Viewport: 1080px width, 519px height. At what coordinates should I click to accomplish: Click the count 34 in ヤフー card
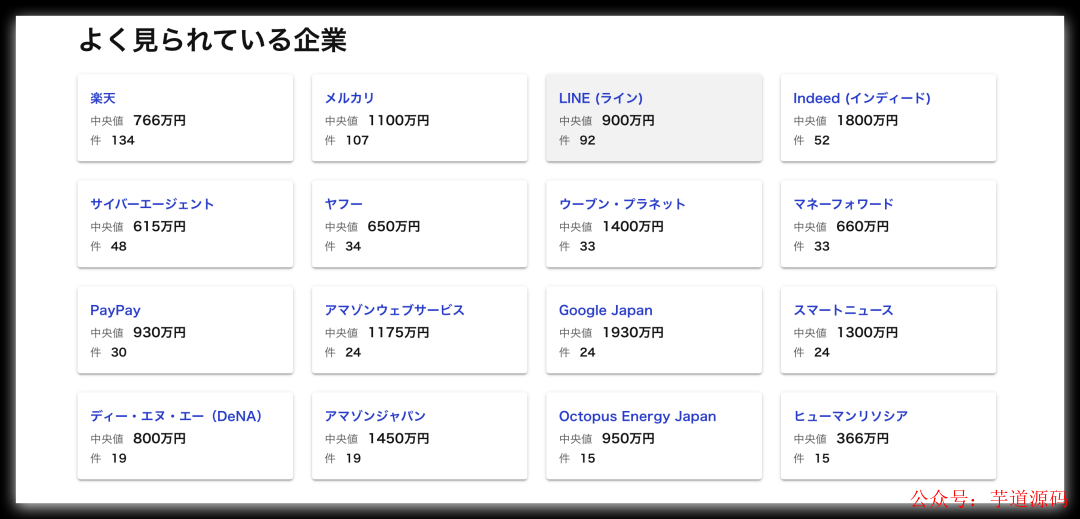pyautogui.click(x=353, y=246)
